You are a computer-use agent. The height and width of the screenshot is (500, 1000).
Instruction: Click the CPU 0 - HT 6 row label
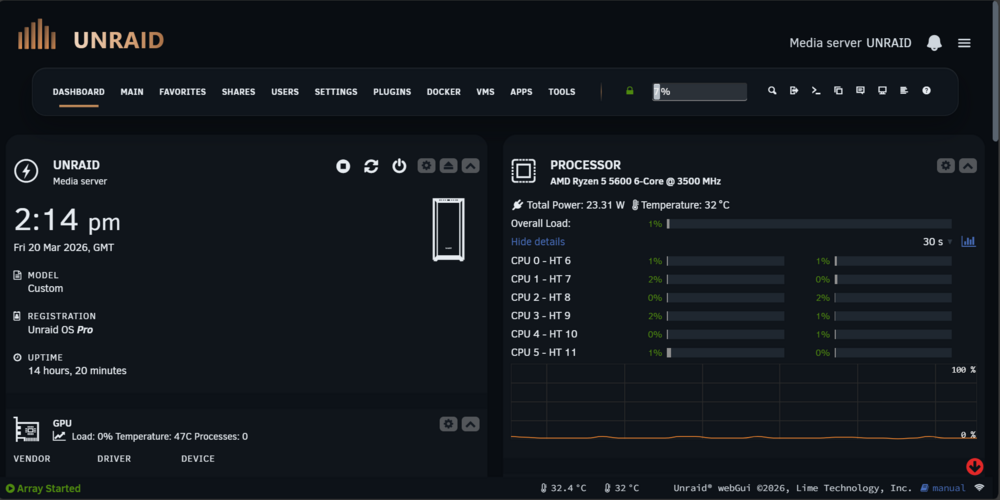point(541,261)
